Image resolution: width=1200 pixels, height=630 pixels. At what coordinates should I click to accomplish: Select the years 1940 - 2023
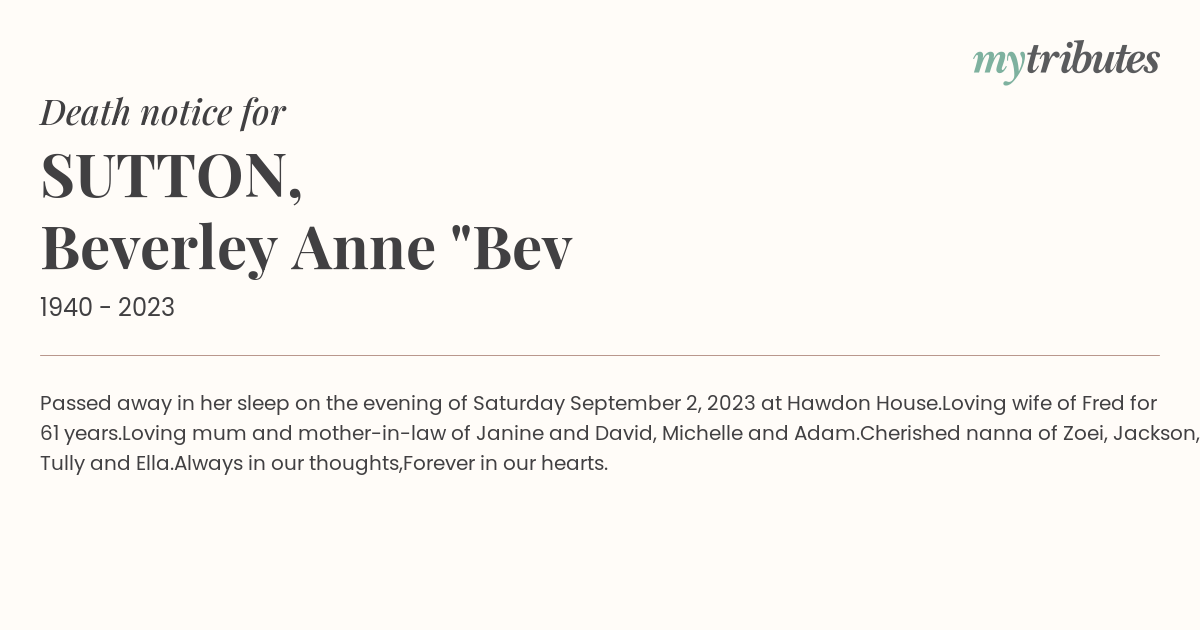(107, 307)
